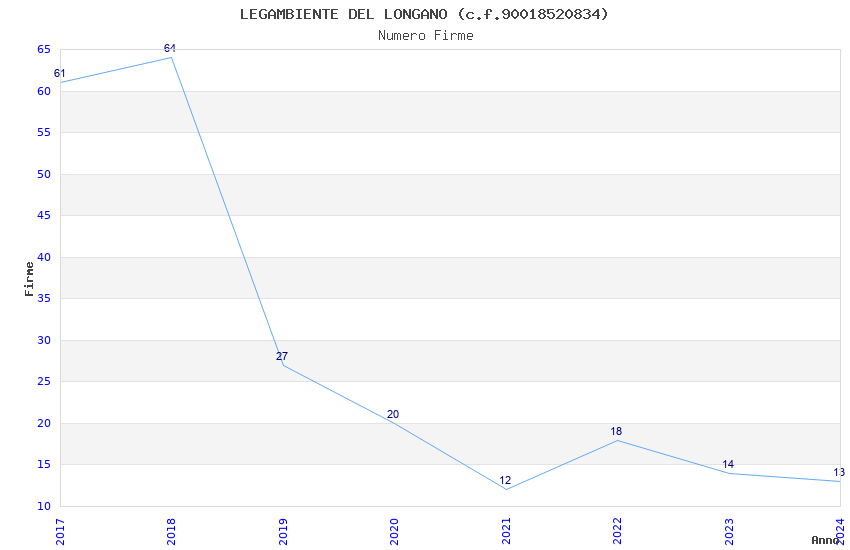Viewport: 850px width, 550px height.
Task: Click the y-axis value 65
Action: pos(44,50)
